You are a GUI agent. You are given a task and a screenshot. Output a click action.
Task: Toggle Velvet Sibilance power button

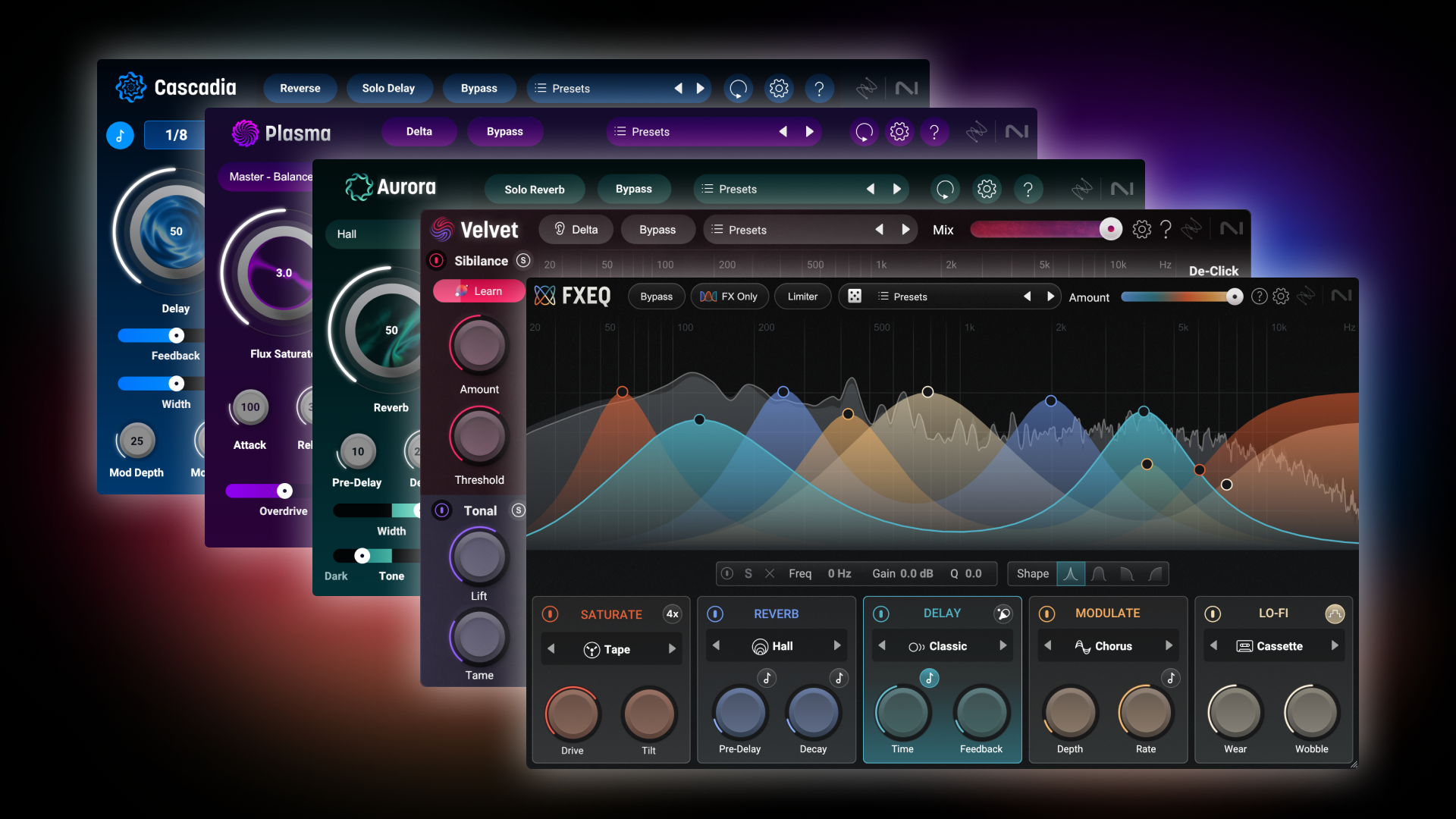click(x=437, y=261)
